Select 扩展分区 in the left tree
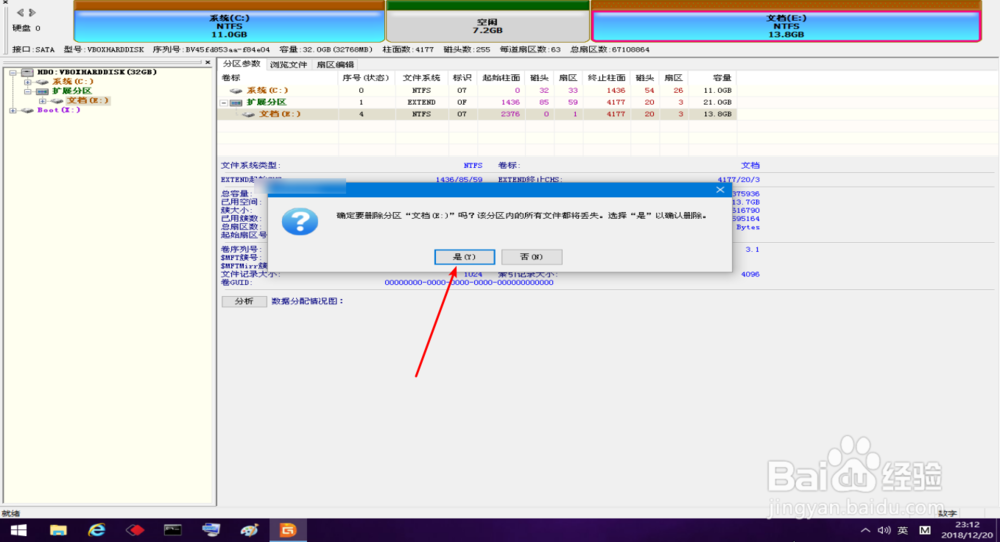 (x=71, y=91)
